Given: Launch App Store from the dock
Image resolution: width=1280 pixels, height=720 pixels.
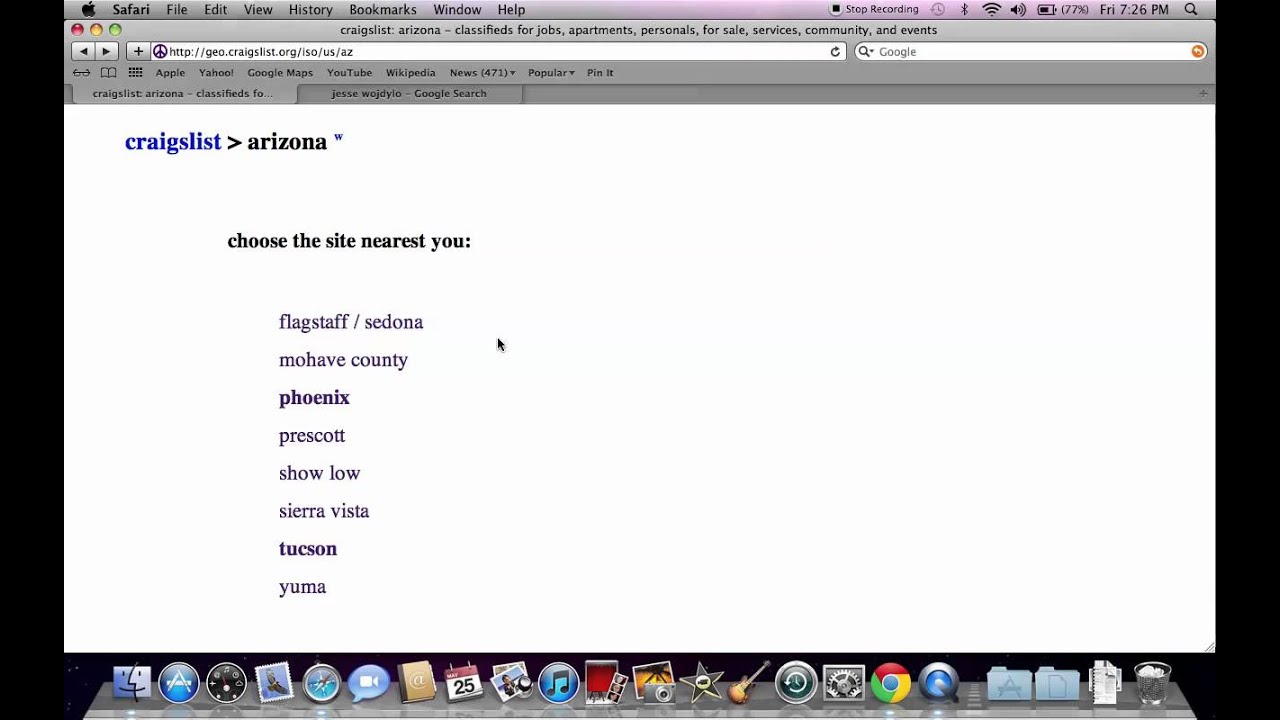Looking at the screenshot, I should coord(179,683).
